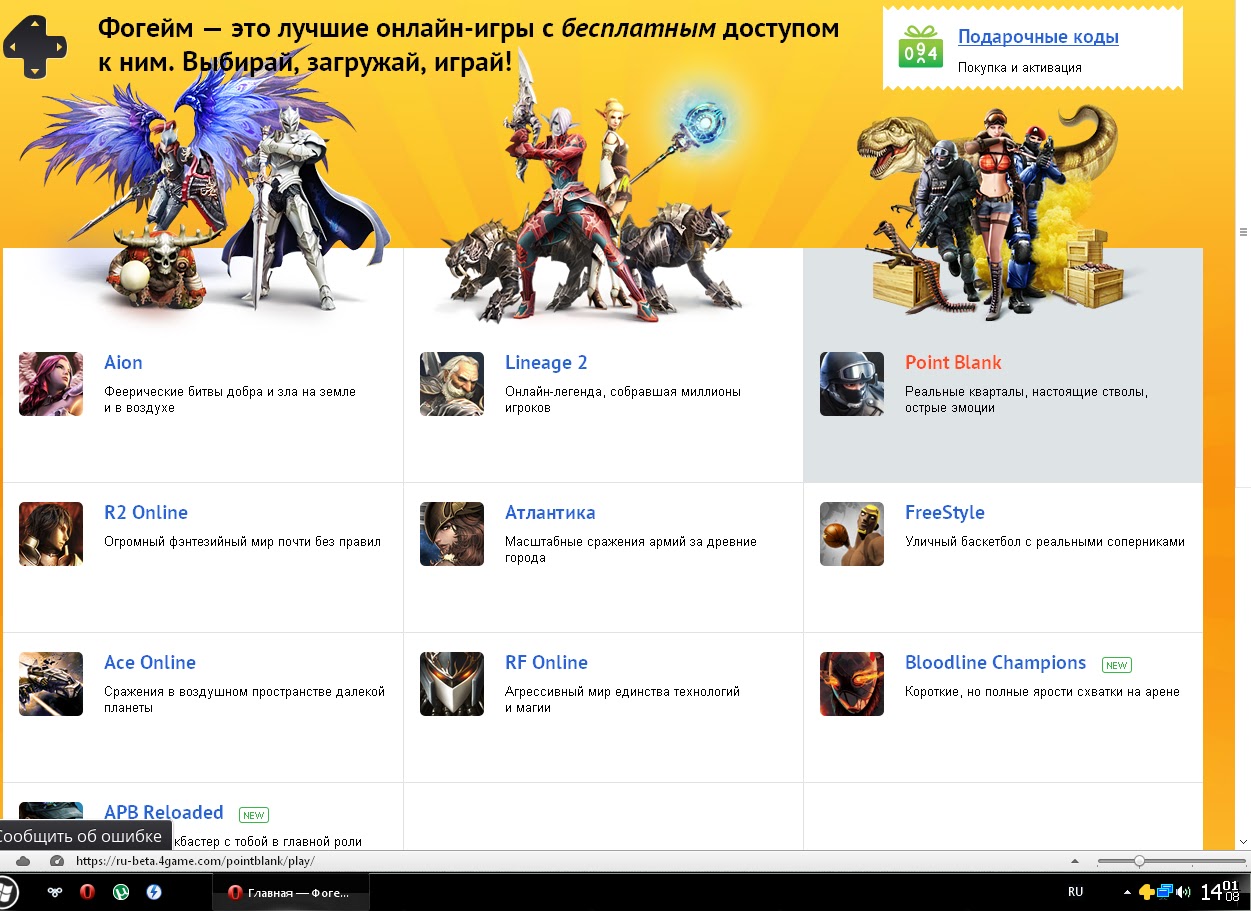Open the APB Reloaded title link
This screenshot has height=911, width=1251.
(x=164, y=813)
